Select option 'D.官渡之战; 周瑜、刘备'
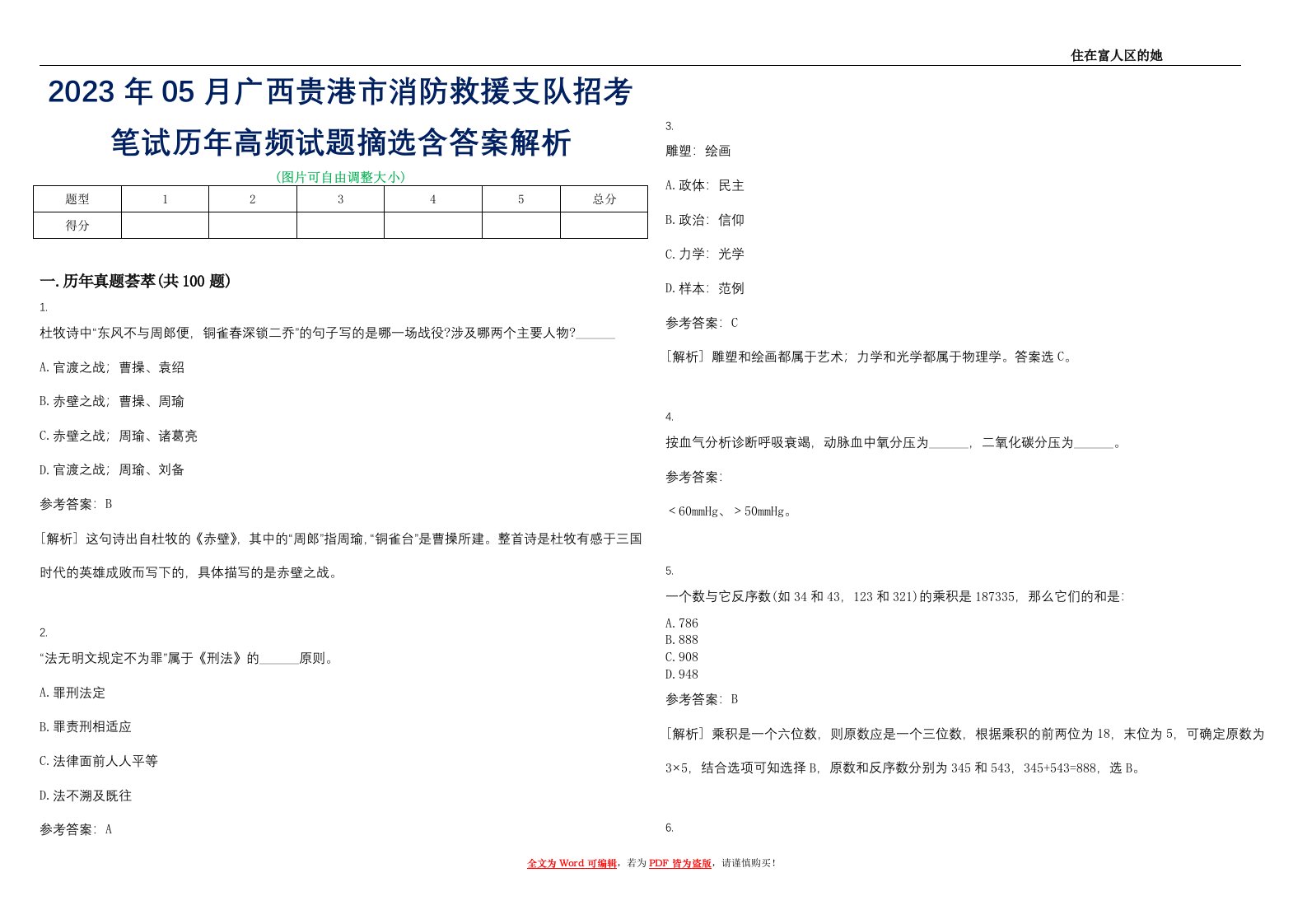The width and height of the screenshot is (1307, 924). (x=112, y=469)
